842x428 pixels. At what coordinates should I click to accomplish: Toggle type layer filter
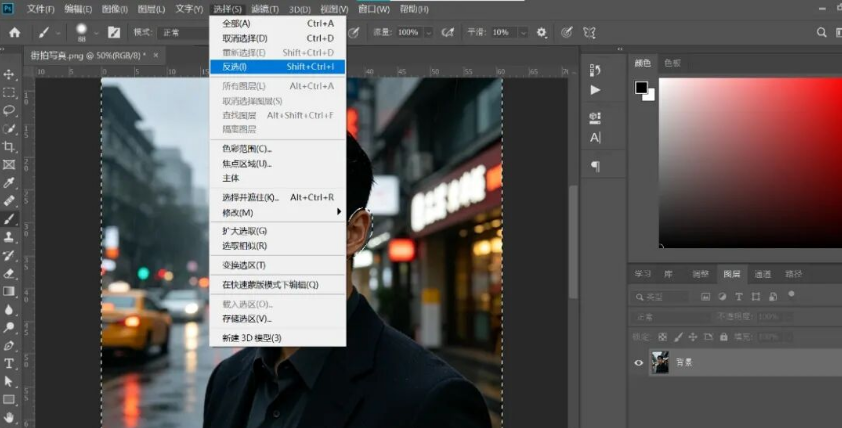coord(739,296)
